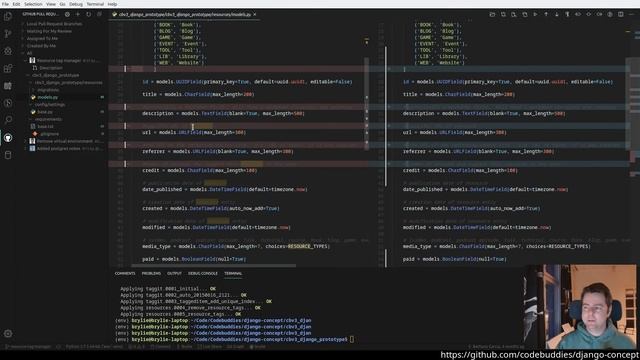The image size is (640, 360).
Task: Toggle whitespace with the pilcrow icon
Action: click(x=567, y=14)
